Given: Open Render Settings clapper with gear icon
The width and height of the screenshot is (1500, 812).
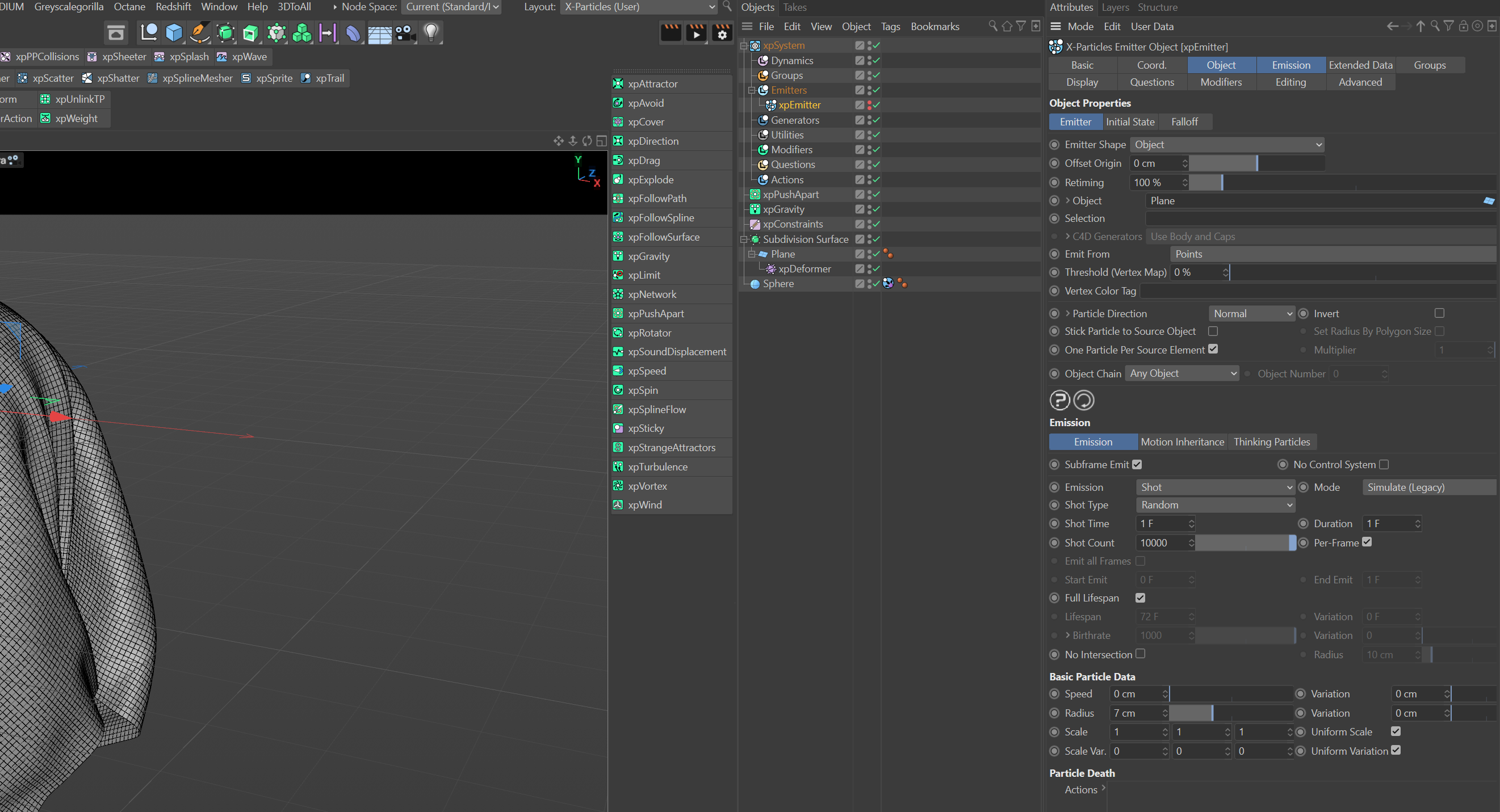Looking at the screenshot, I should coord(722,32).
